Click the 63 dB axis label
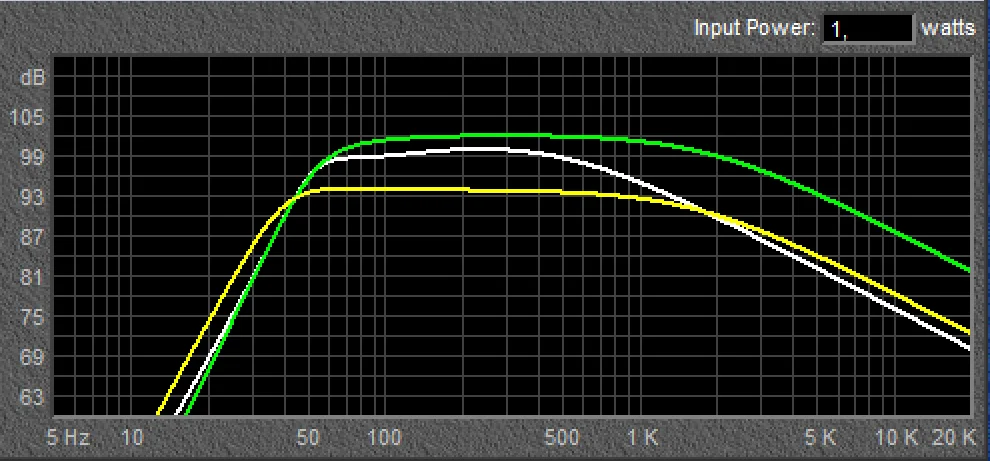Viewport: 990px width, 461px height. point(31,397)
